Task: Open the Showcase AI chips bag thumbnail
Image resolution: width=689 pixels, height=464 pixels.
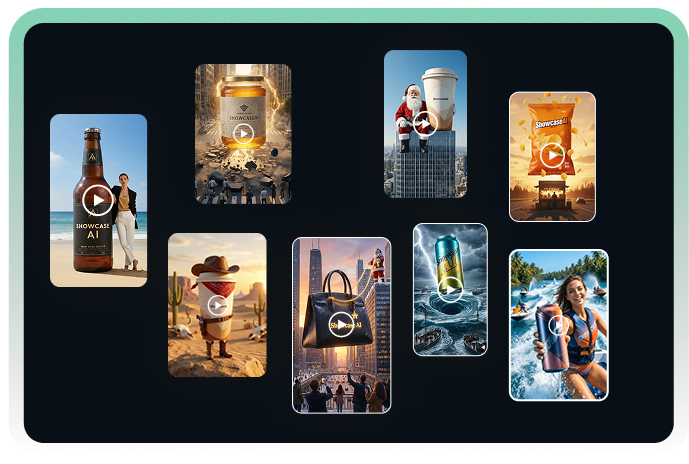Action: click(552, 156)
